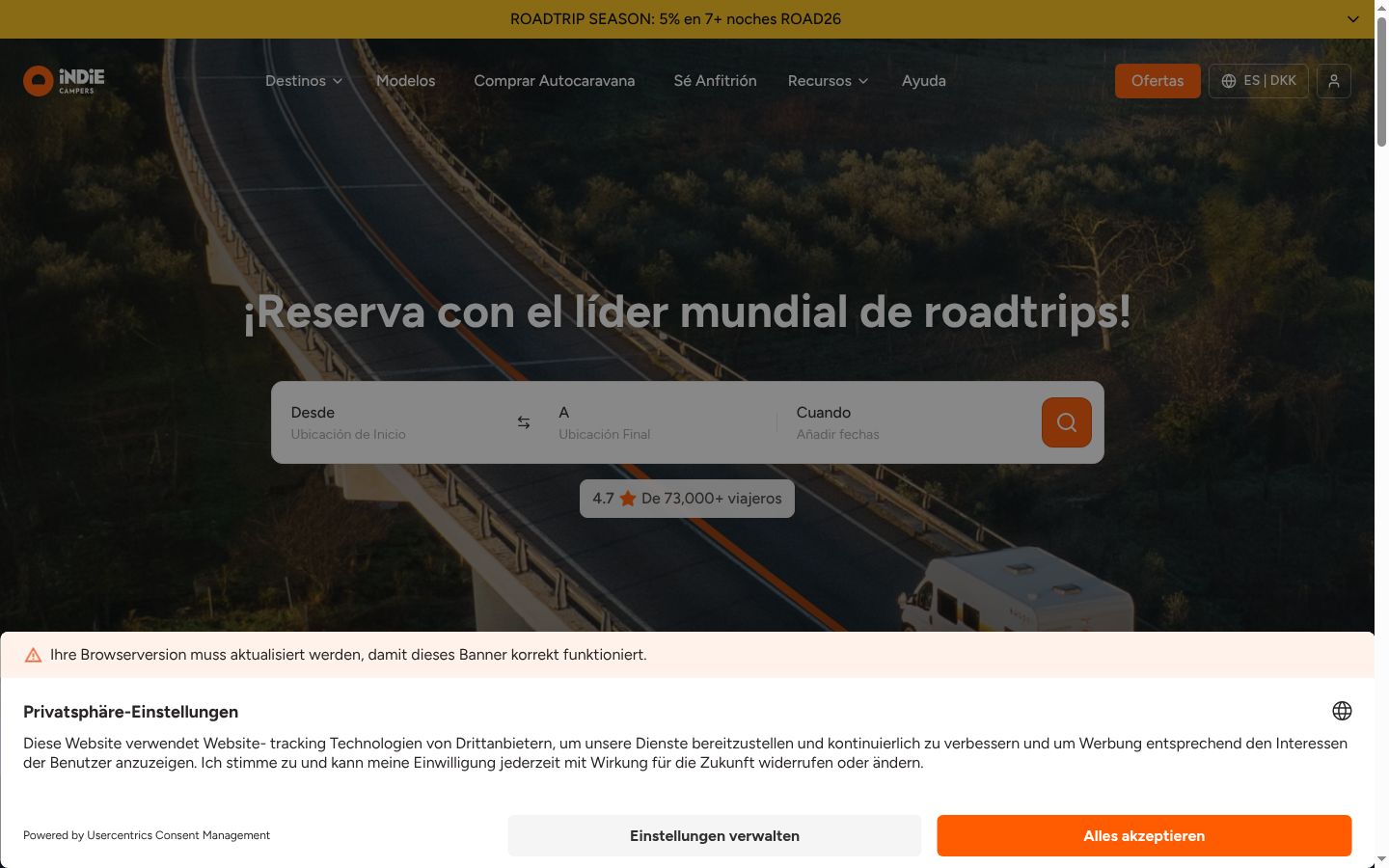This screenshot has width=1389, height=868.
Task: Open Comprar Autocaravana menu item
Action: click(555, 81)
